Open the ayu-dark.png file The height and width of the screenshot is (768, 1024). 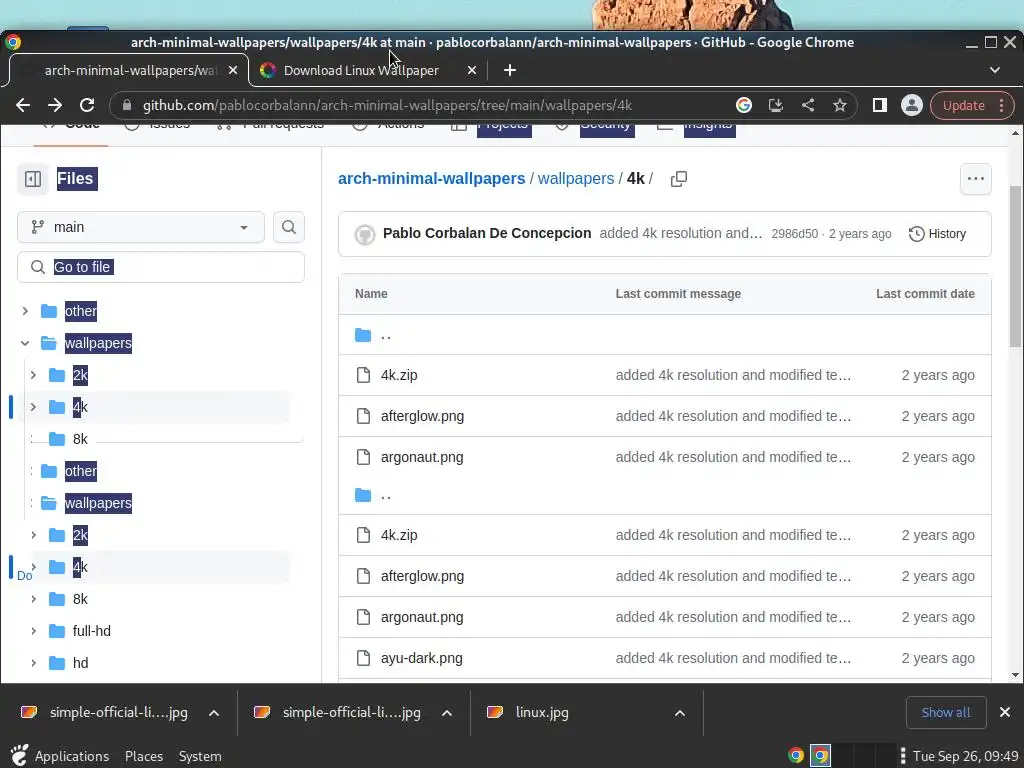pyautogui.click(x=422, y=658)
